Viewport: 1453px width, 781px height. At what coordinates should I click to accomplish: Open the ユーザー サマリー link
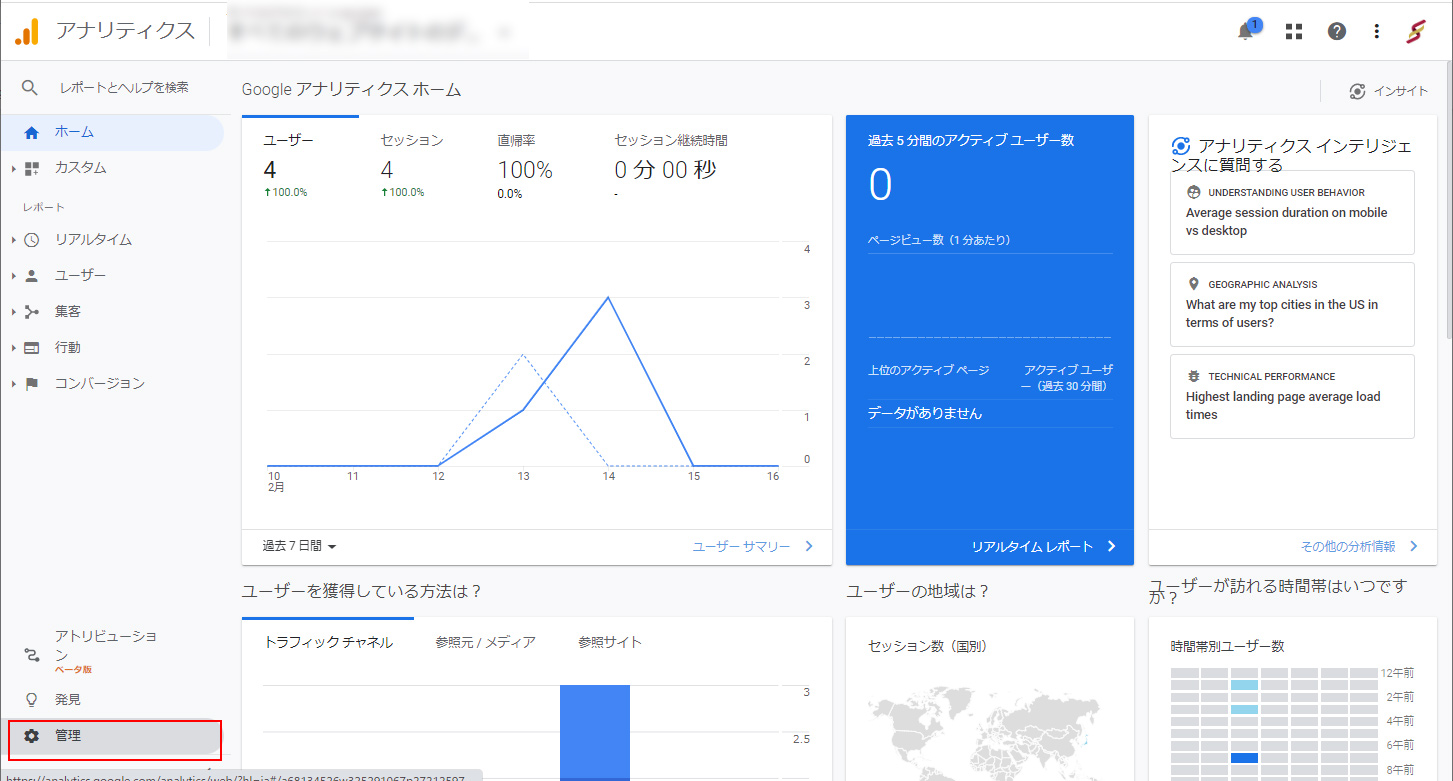[x=753, y=546]
